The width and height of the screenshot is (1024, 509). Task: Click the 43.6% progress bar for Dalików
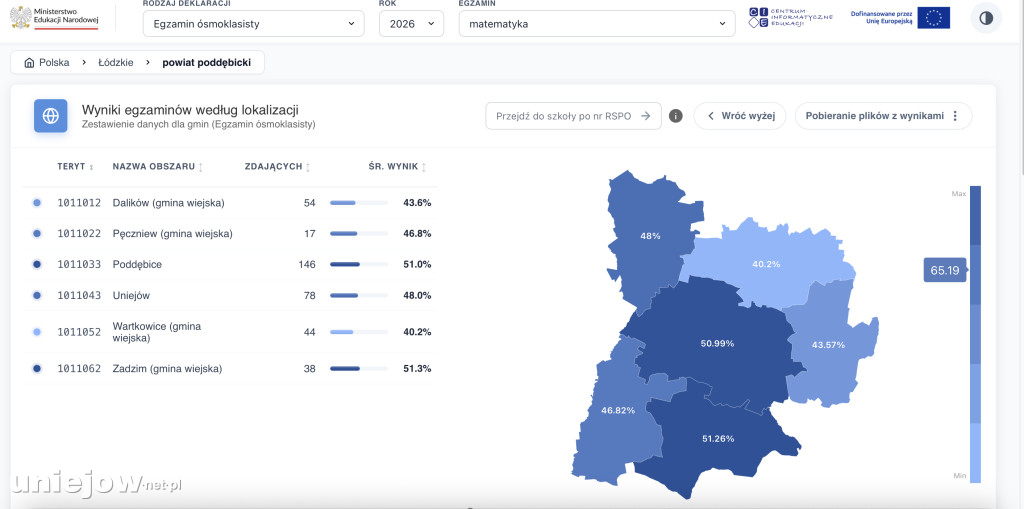click(x=359, y=203)
